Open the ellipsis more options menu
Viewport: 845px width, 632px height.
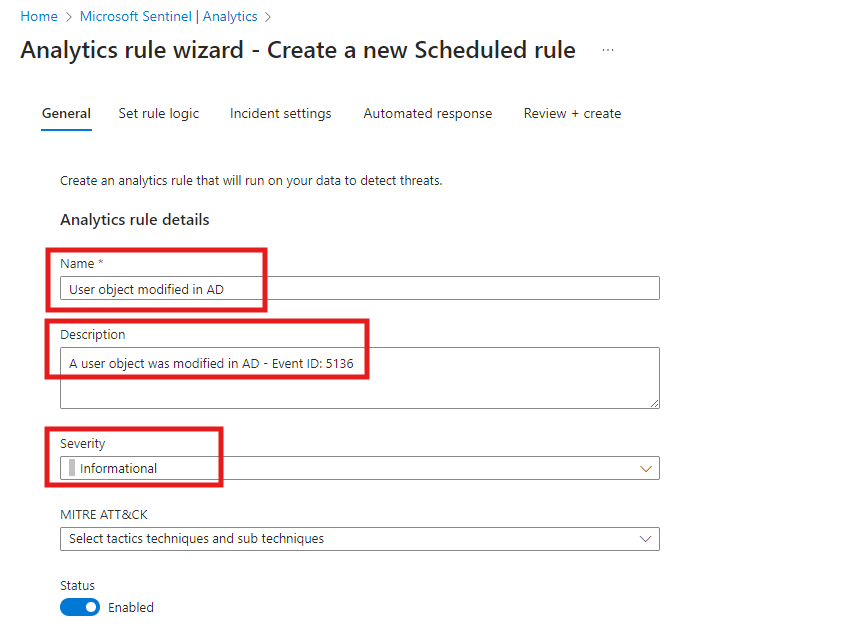(608, 50)
